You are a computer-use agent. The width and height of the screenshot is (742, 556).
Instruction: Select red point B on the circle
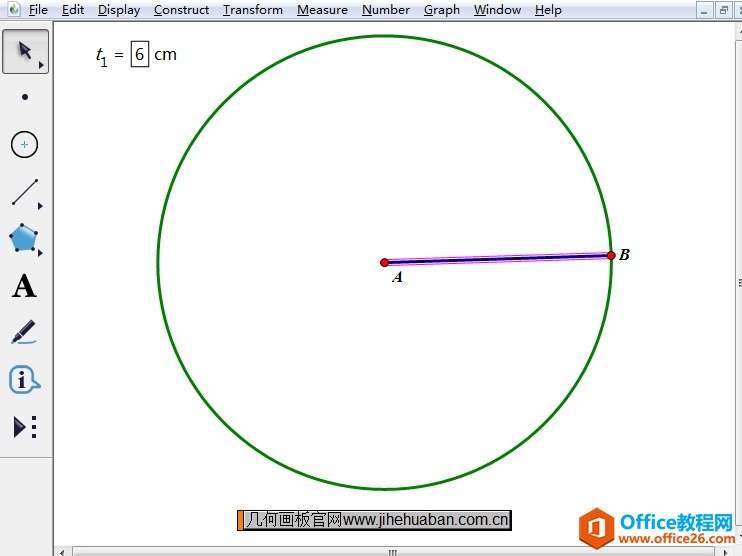tap(611, 256)
